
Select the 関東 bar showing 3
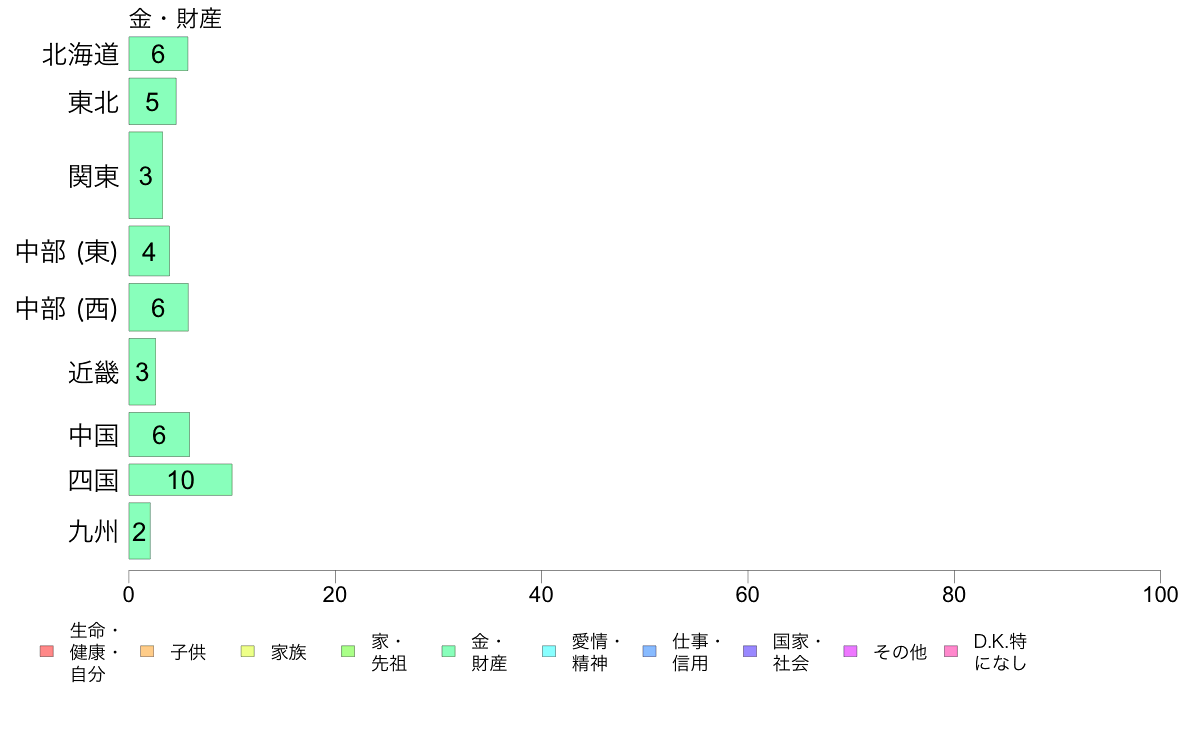click(145, 175)
